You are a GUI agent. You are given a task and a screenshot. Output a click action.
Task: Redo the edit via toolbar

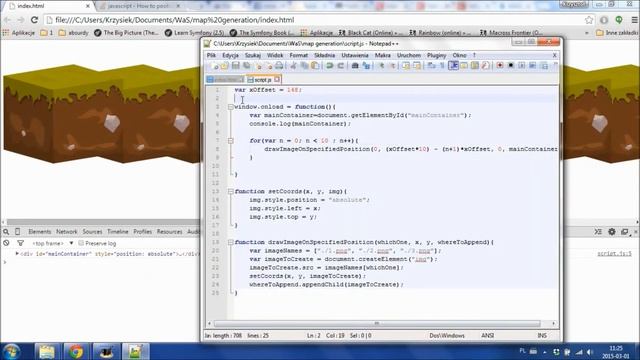[x=340, y=66]
